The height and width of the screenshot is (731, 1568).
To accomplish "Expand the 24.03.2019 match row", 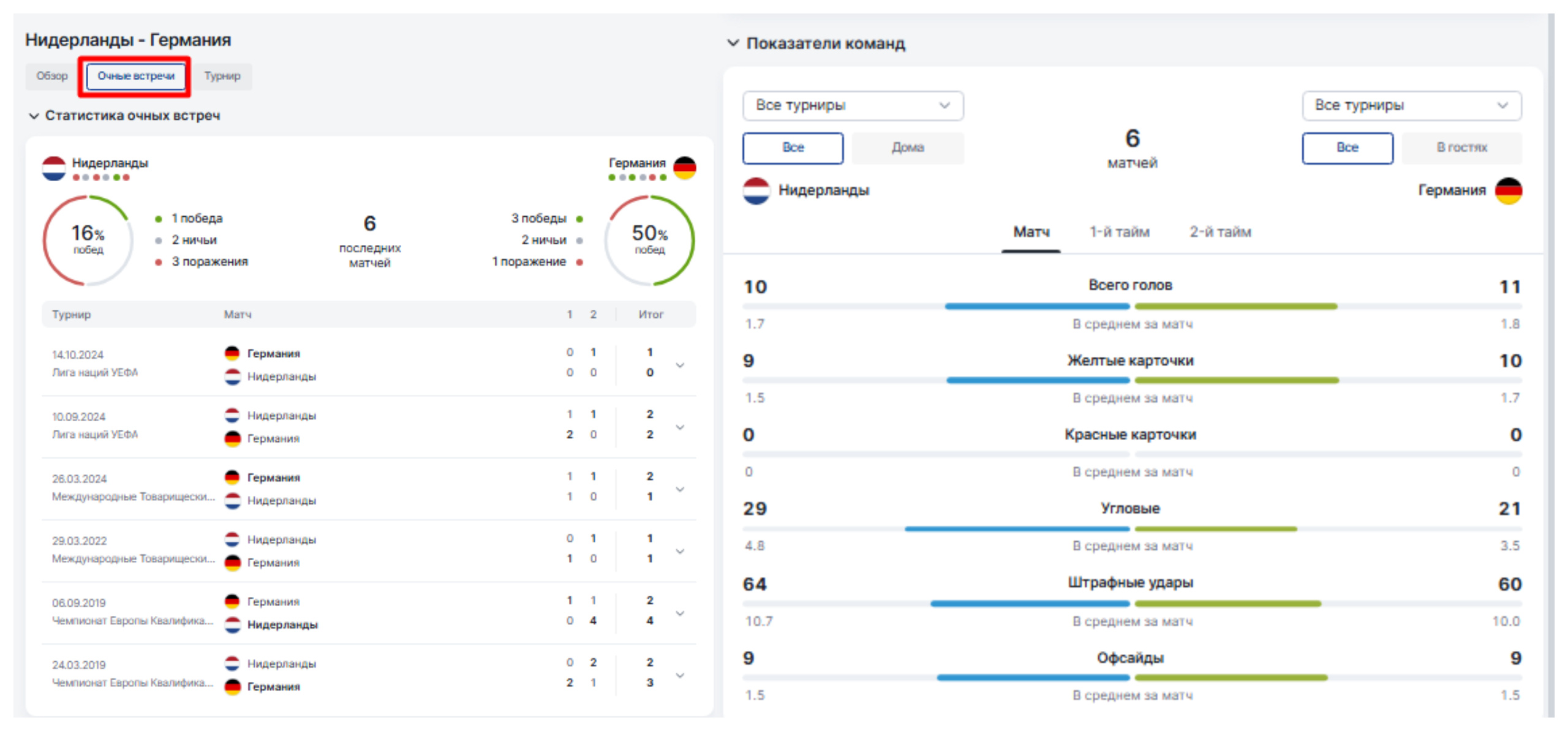I will tap(680, 675).
